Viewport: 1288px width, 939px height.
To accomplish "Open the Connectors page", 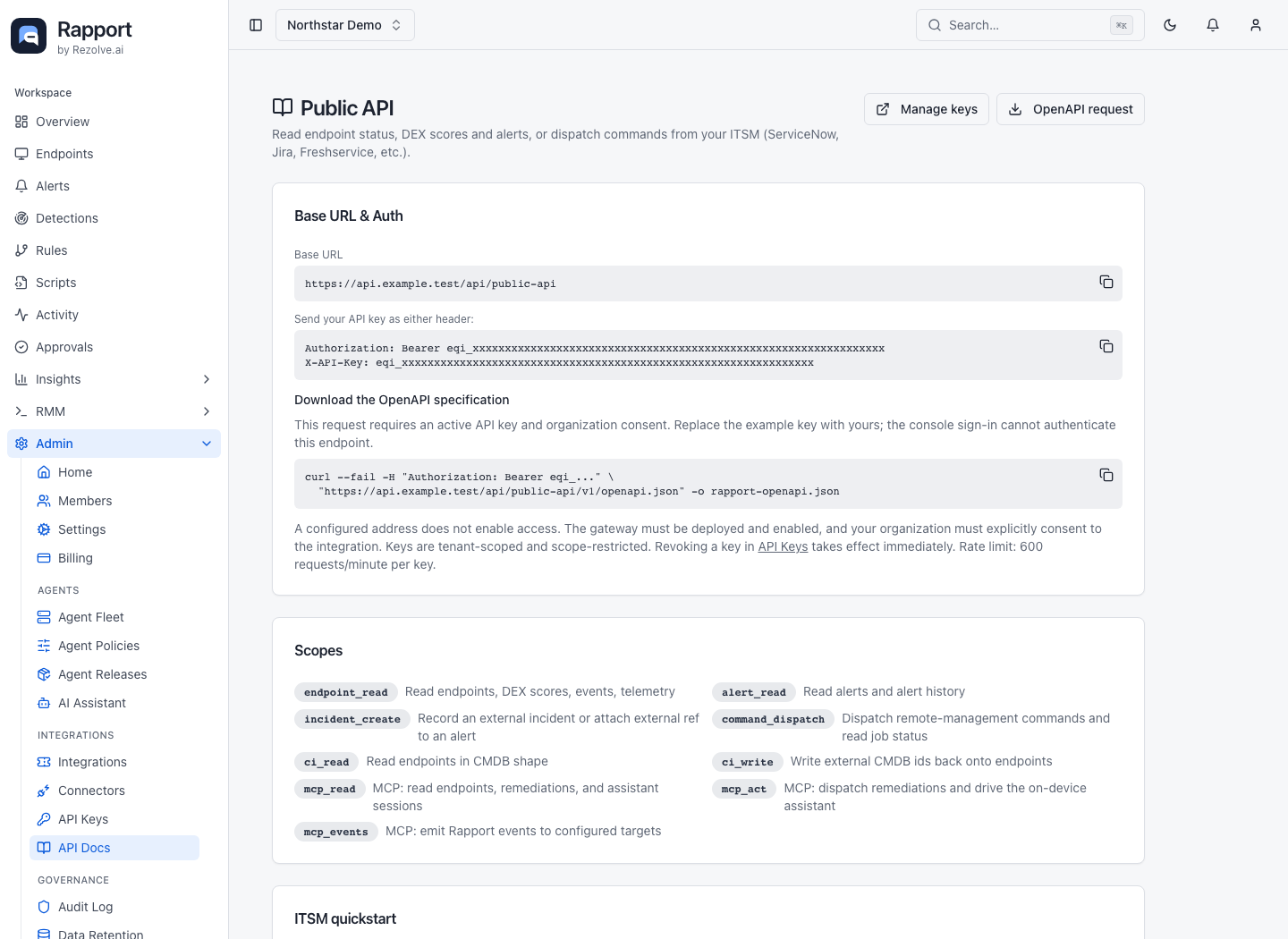I will [114, 791].
